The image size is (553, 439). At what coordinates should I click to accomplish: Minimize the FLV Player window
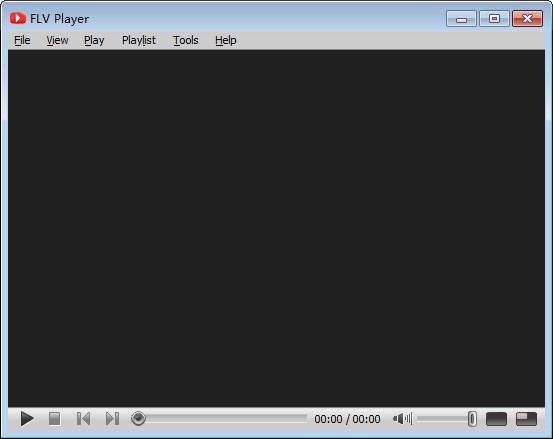click(461, 19)
